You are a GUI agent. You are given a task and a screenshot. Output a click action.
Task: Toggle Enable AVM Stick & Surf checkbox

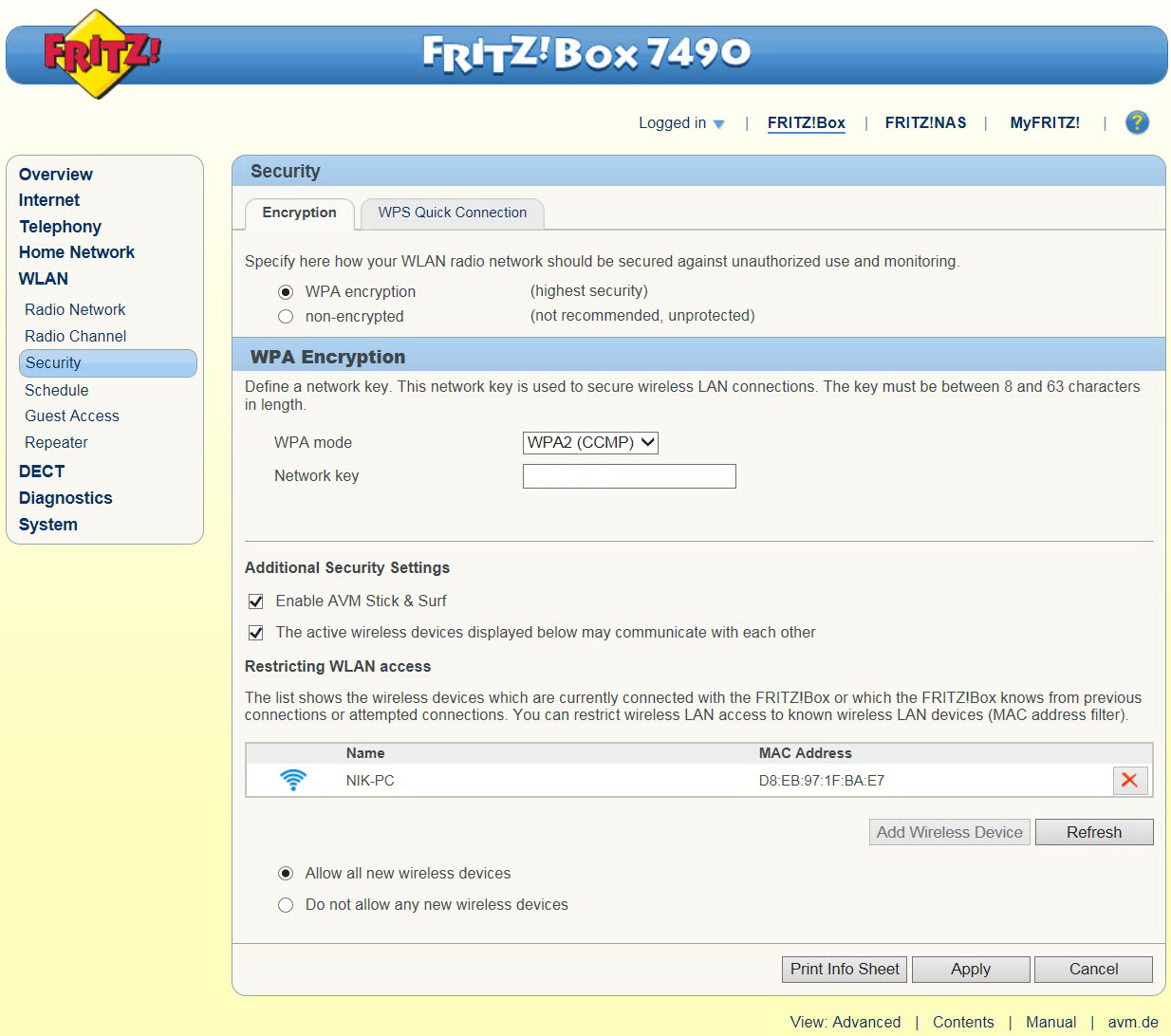255,601
